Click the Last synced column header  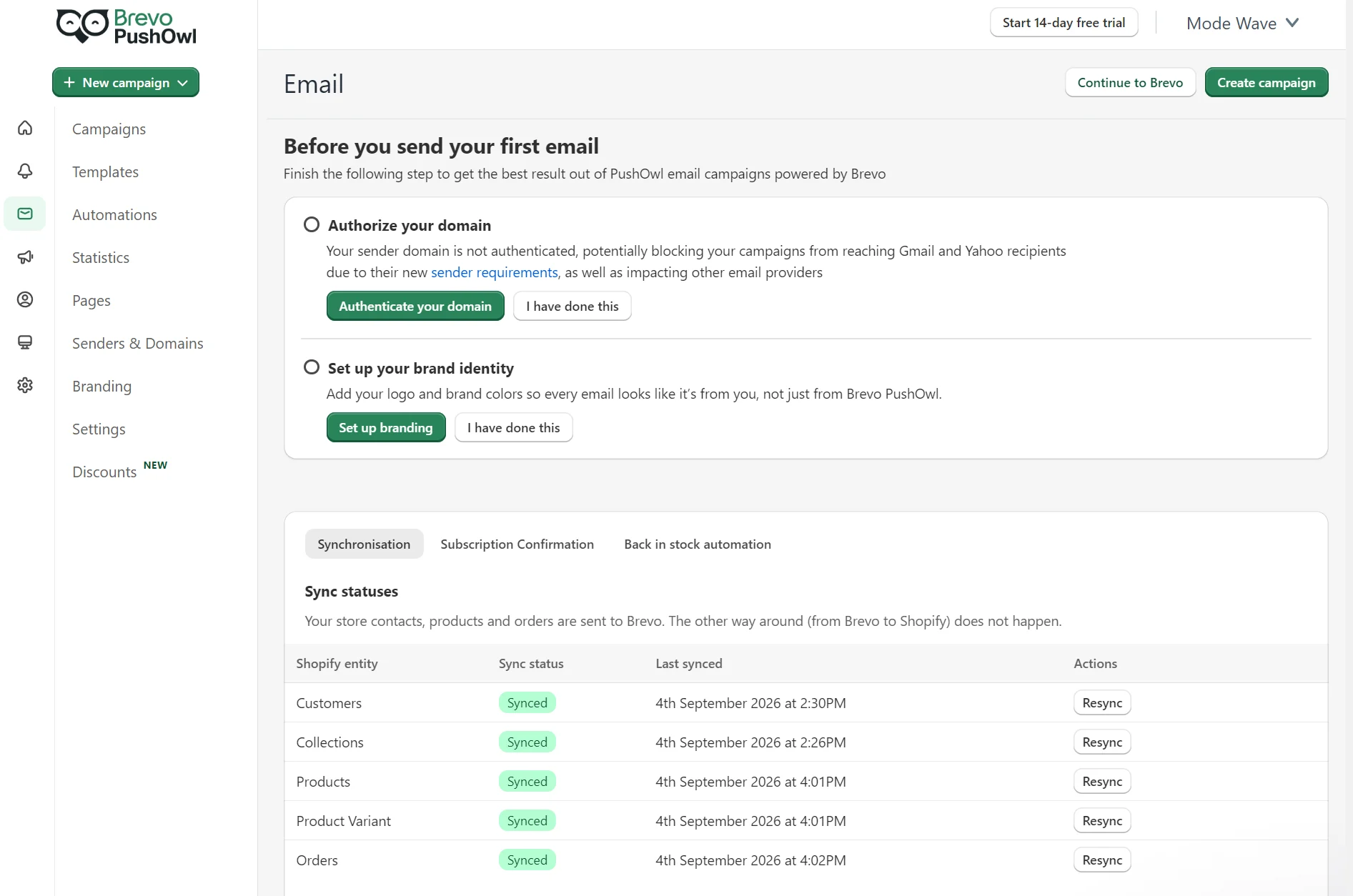pyautogui.click(x=689, y=663)
